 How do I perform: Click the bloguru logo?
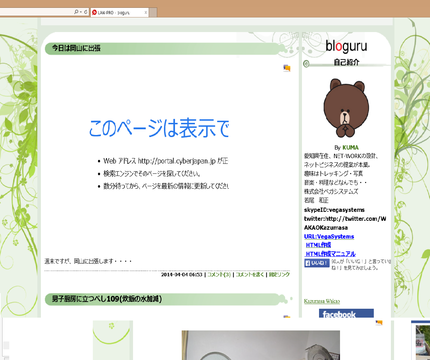click(346, 46)
